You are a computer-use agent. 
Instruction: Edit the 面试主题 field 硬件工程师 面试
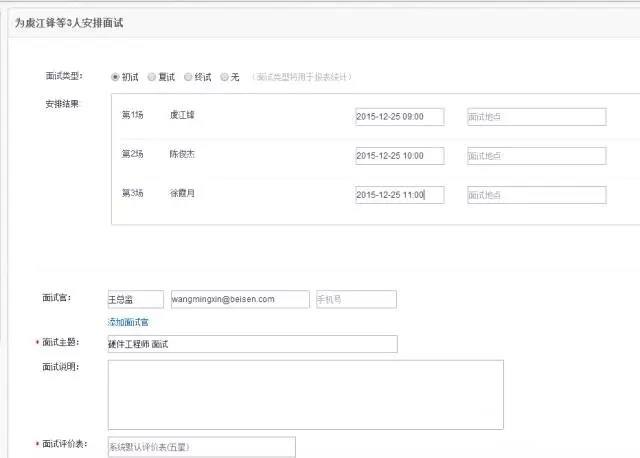tap(253, 344)
